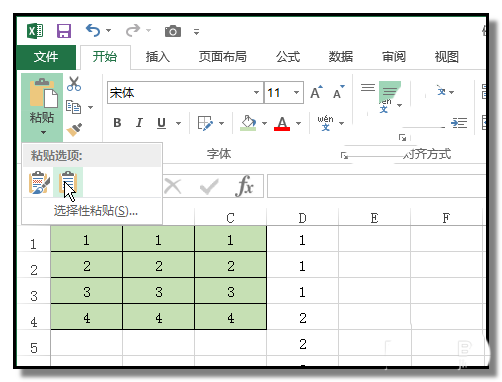Select green cell in row 4, column C

[x=230, y=318]
